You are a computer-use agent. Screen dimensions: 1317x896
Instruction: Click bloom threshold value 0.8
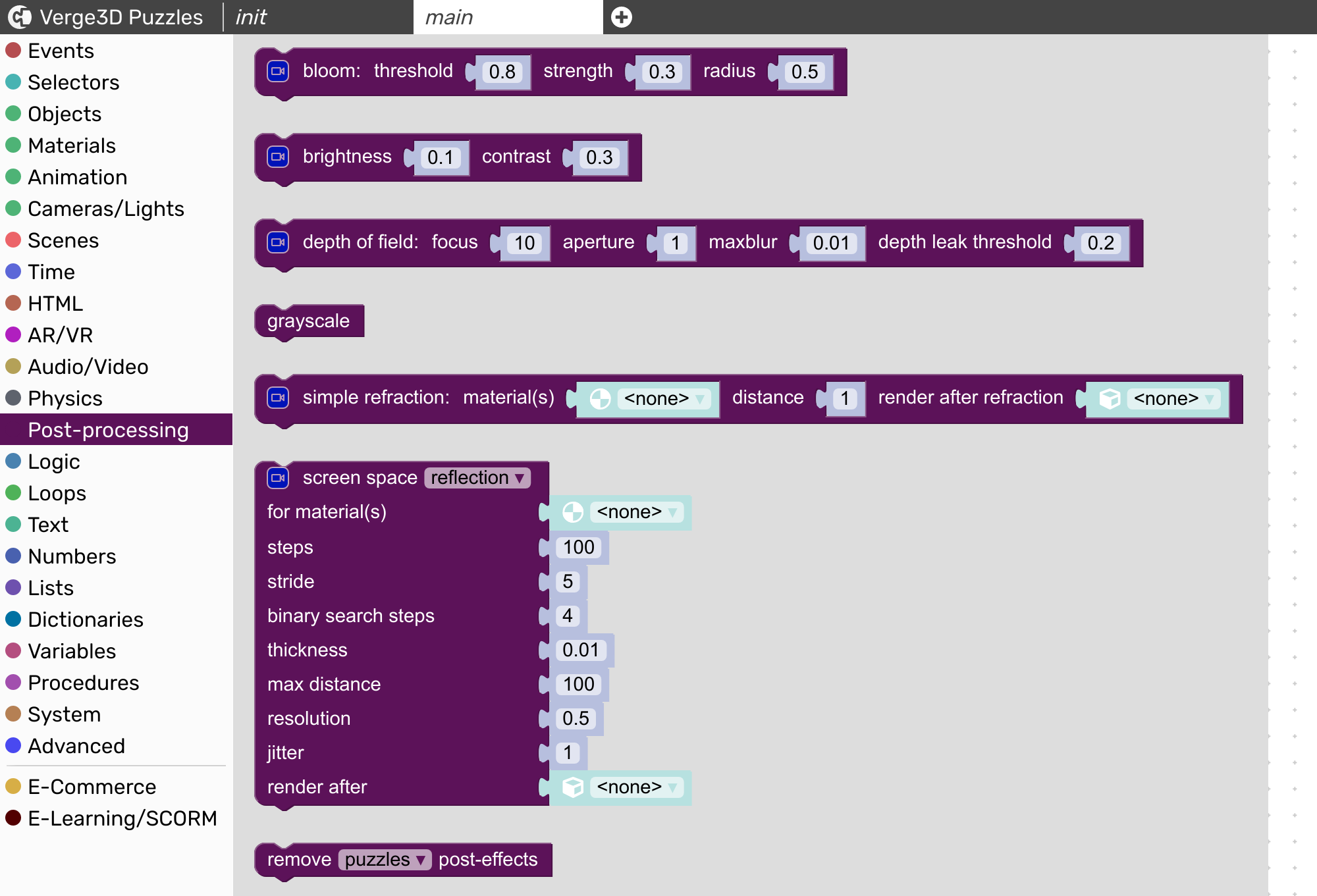coord(502,72)
